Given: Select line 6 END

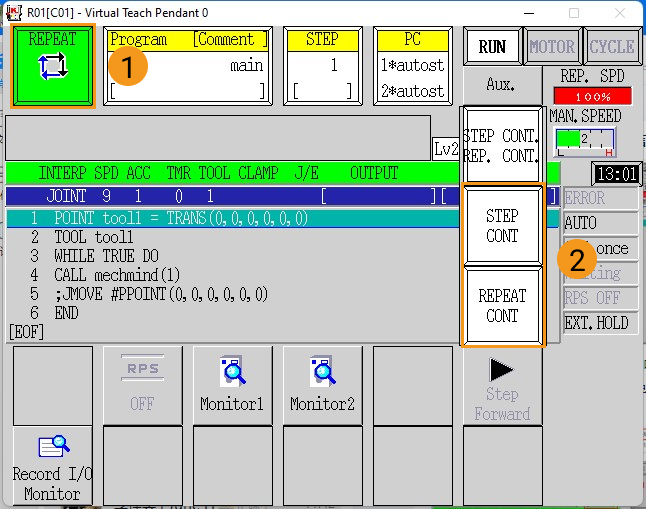Looking at the screenshot, I should pyautogui.click(x=233, y=313).
